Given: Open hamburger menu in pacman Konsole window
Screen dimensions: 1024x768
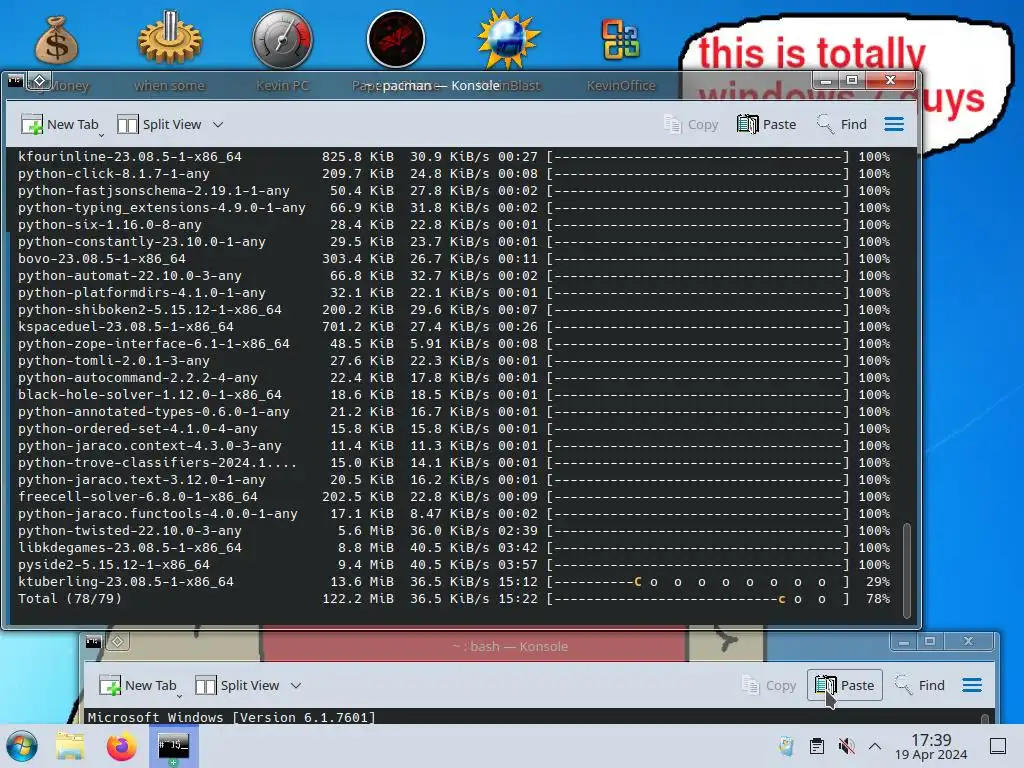Looking at the screenshot, I should 894,124.
